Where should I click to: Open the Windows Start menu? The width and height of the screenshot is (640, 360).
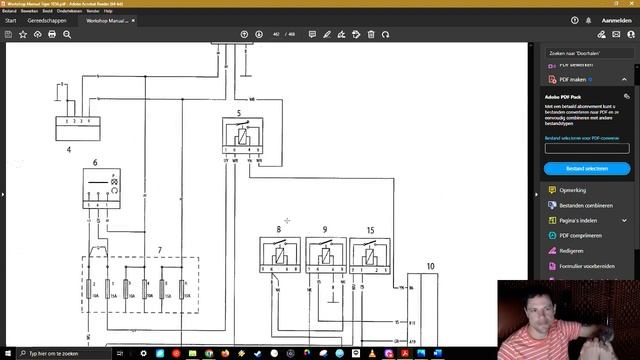8,353
